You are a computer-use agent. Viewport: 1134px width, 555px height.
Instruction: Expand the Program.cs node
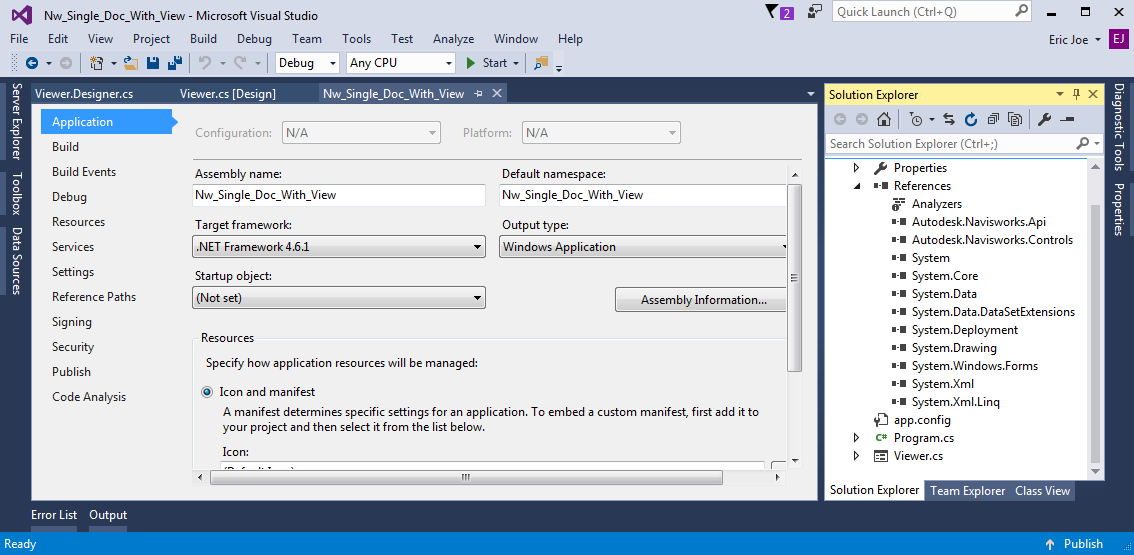856,438
